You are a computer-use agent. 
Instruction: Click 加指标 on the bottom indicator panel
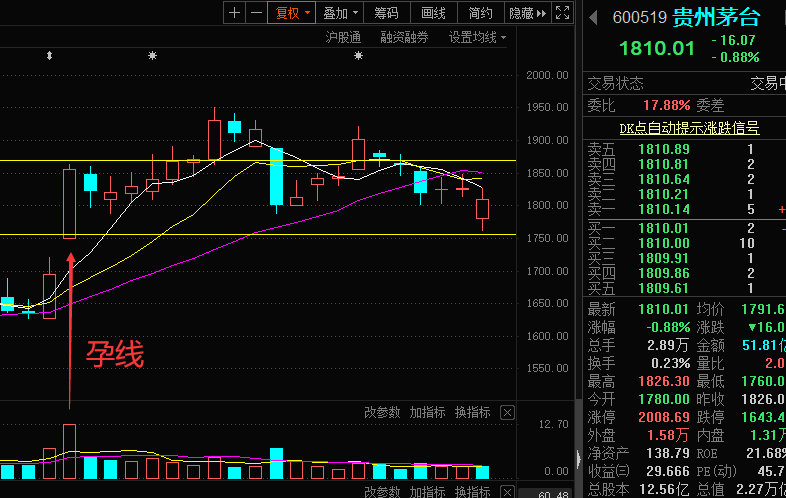click(427, 492)
